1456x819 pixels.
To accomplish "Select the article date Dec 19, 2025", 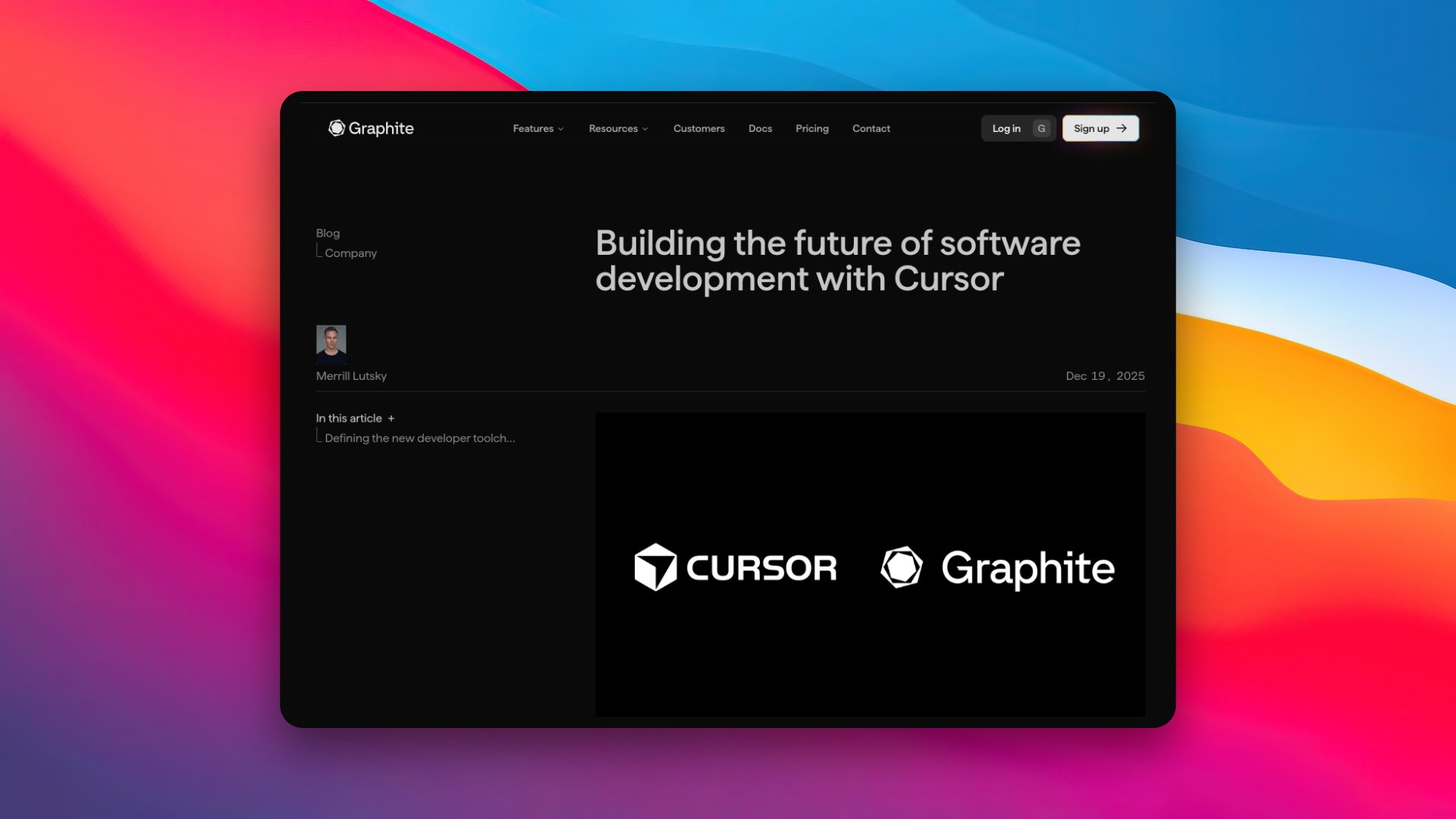I will pyautogui.click(x=1105, y=376).
